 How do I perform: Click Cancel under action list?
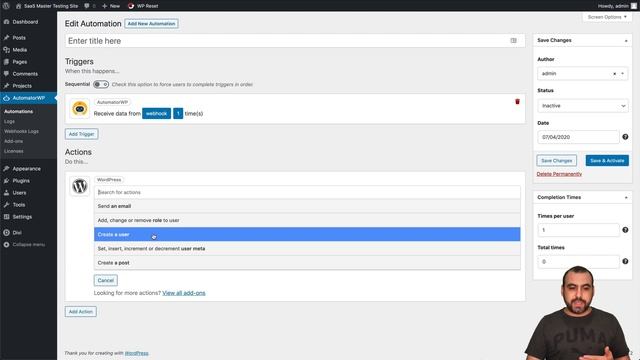point(106,280)
